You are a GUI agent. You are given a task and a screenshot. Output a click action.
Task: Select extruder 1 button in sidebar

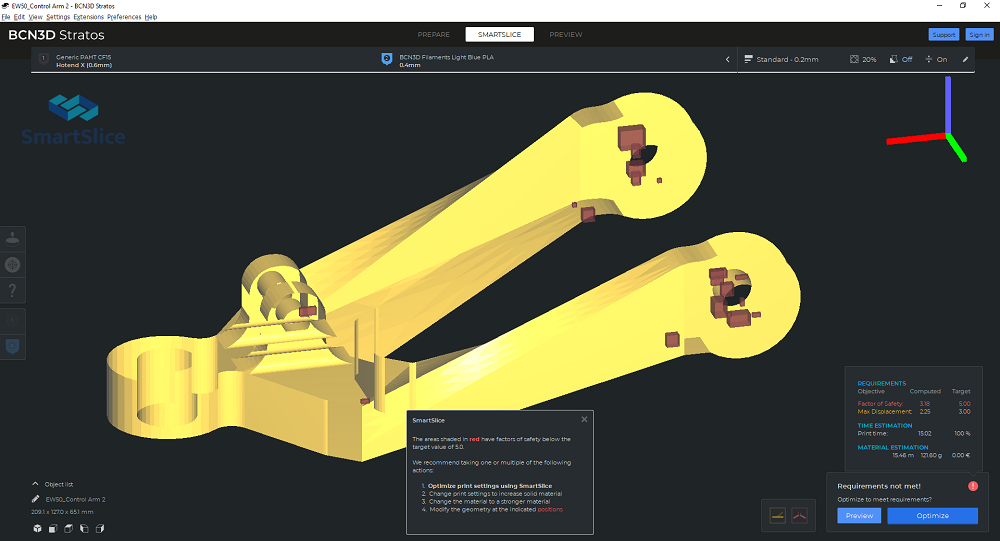tap(12, 321)
